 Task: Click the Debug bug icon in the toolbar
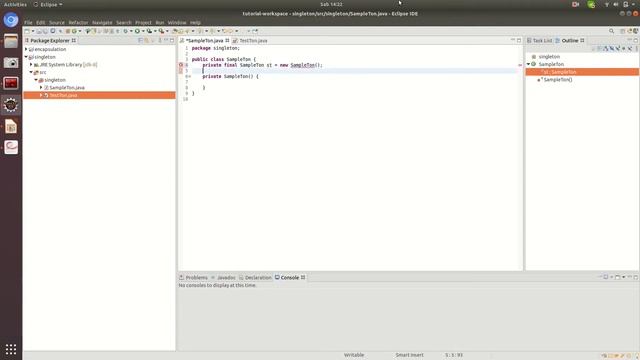click(126, 31)
